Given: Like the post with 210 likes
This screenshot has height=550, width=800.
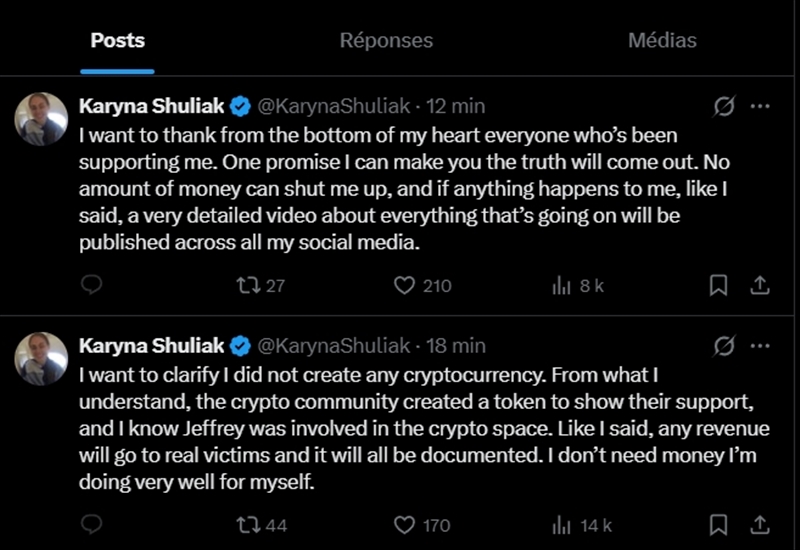Looking at the screenshot, I should pyautogui.click(x=404, y=286).
